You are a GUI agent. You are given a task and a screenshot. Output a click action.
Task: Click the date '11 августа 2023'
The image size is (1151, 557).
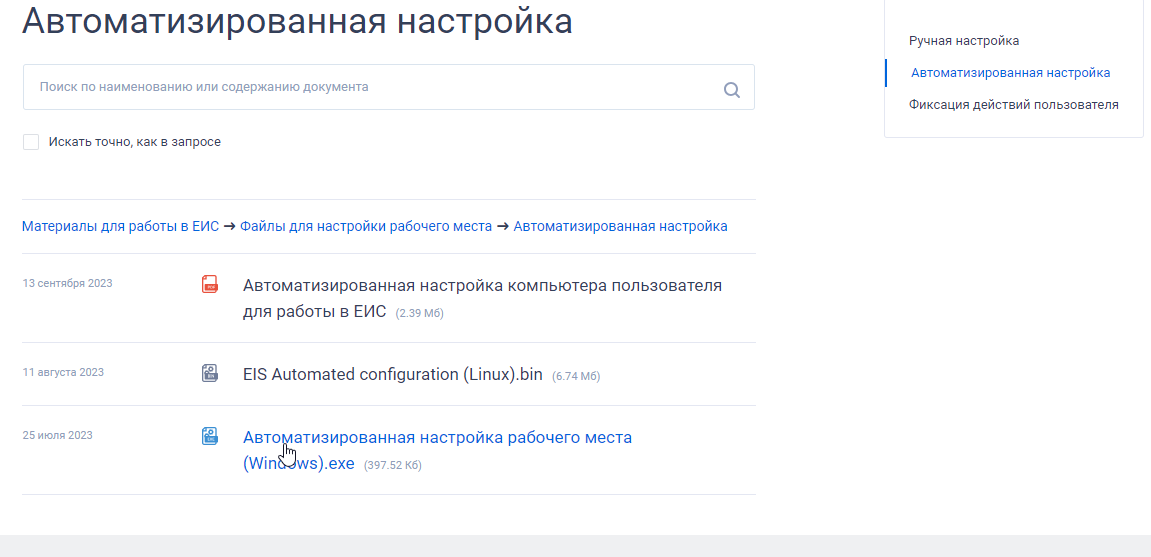tap(63, 373)
